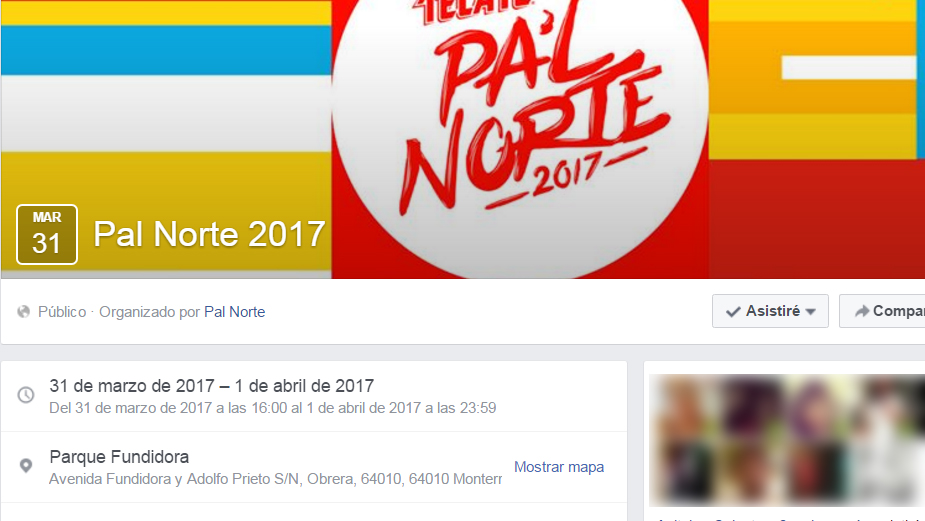Click the clock icon beside event dates
This screenshot has width=925, height=521.
26,395
